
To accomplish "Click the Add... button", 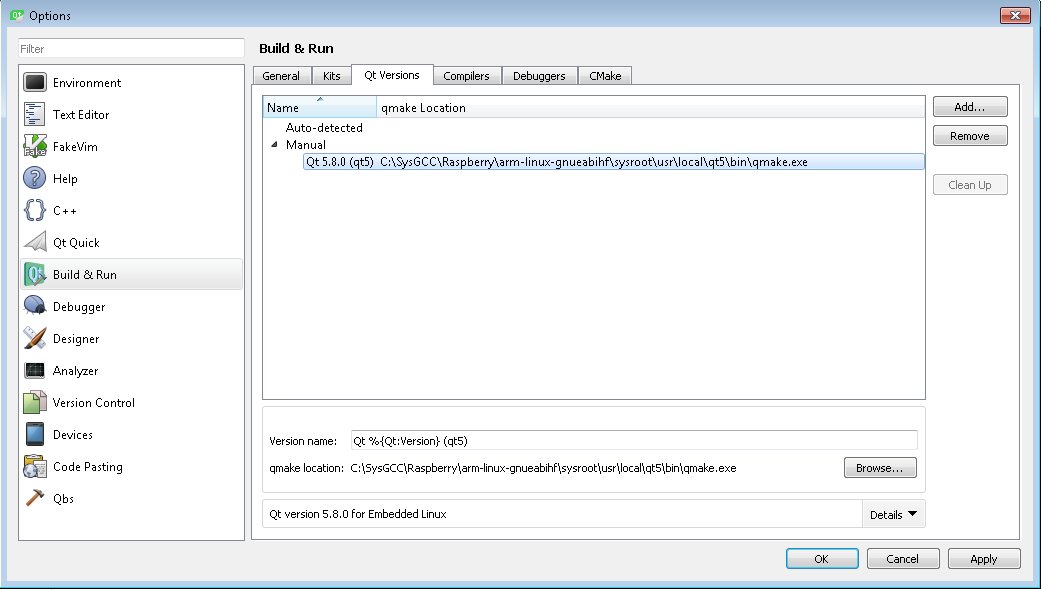I will pos(970,106).
